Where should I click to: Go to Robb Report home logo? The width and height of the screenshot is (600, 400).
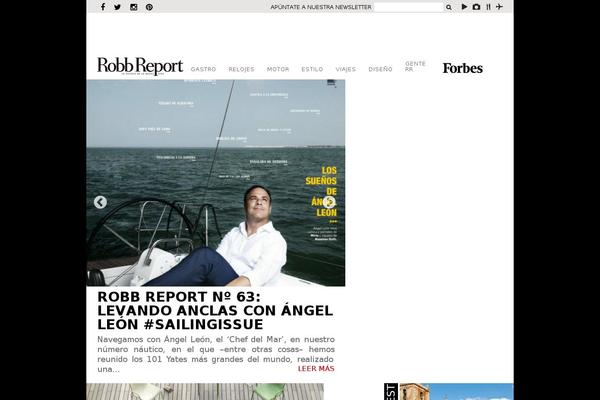pos(140,66)
